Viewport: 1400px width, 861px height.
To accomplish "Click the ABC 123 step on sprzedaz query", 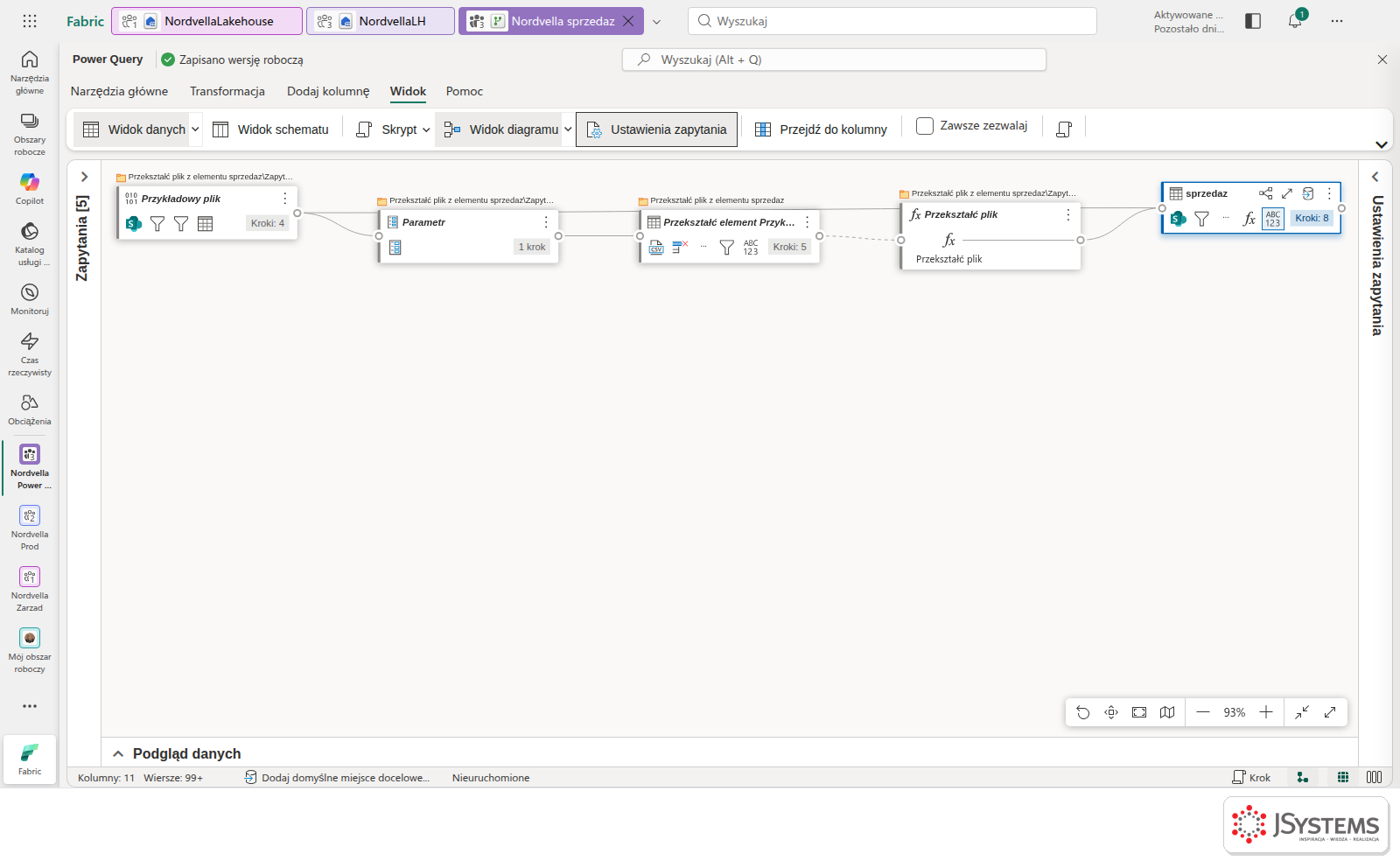I will pyautogui.click(x=1273, y=219).
